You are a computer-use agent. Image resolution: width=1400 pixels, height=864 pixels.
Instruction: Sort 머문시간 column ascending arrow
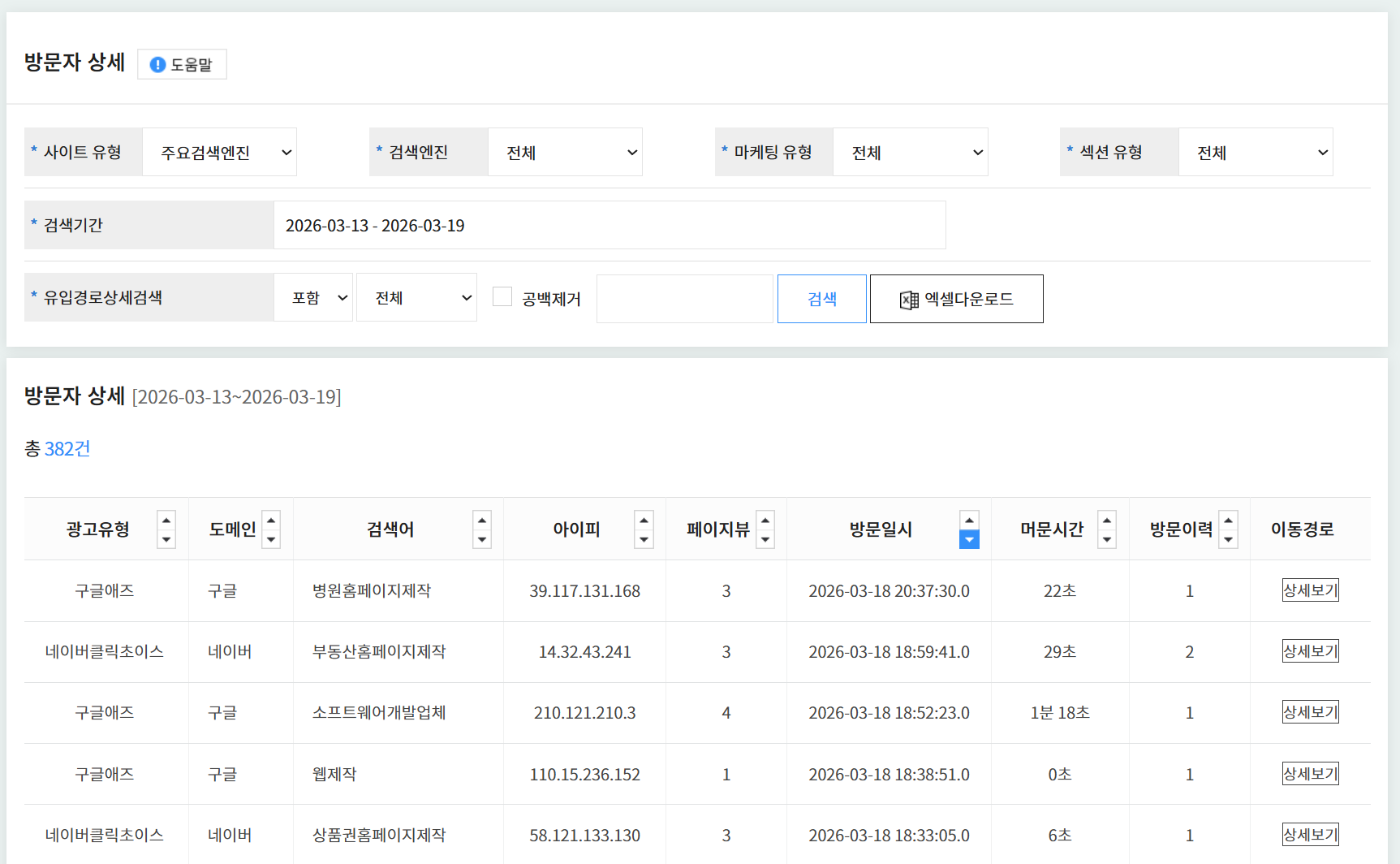coord(1107,521)
